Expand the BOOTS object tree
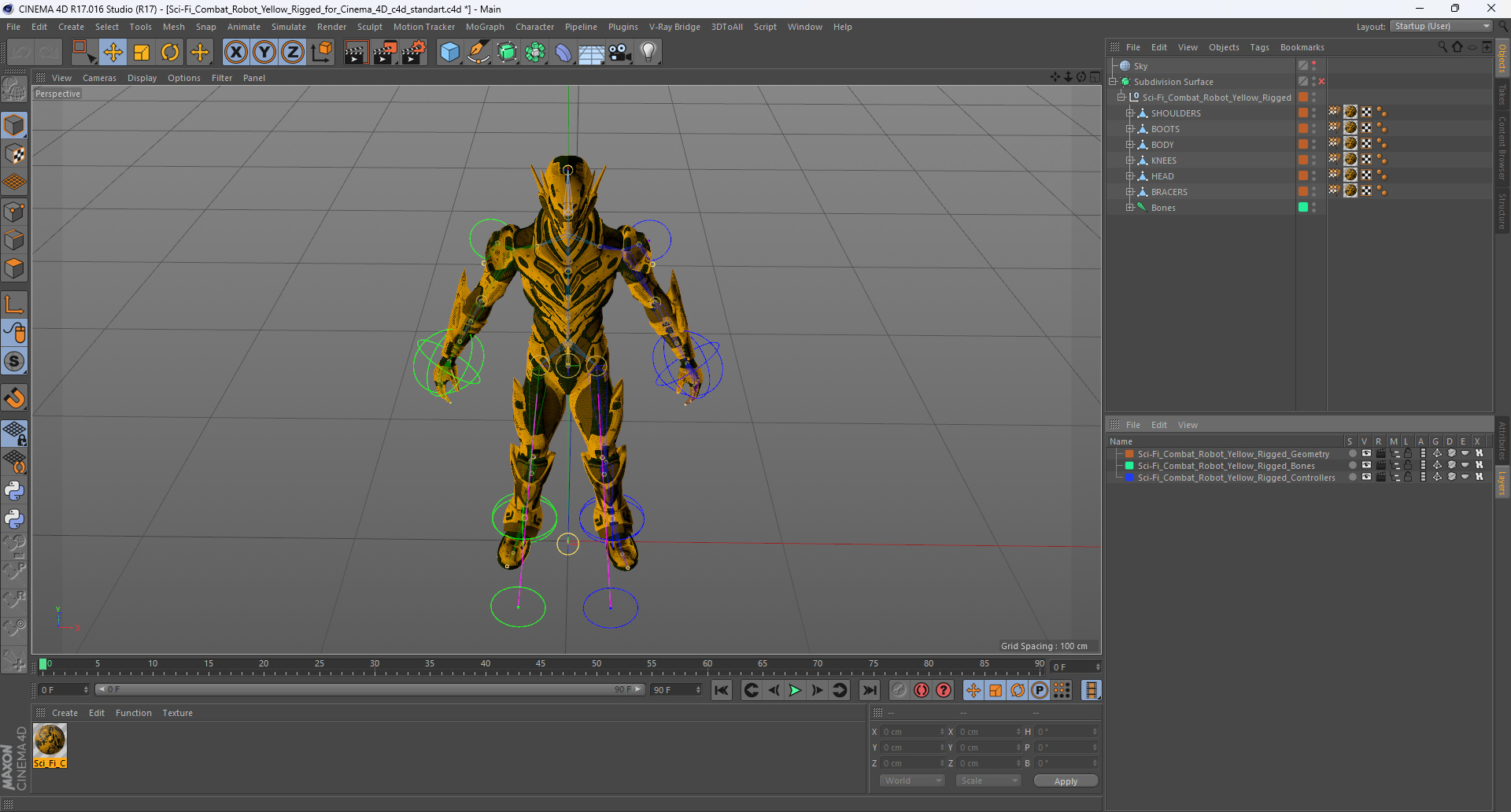1511x812 pixels. click(x=1129, y=129)
